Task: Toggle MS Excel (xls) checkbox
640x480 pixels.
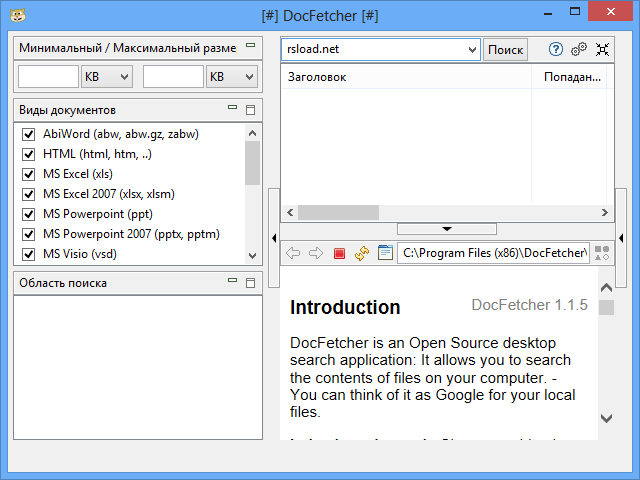Action: (x=28, y=174)
